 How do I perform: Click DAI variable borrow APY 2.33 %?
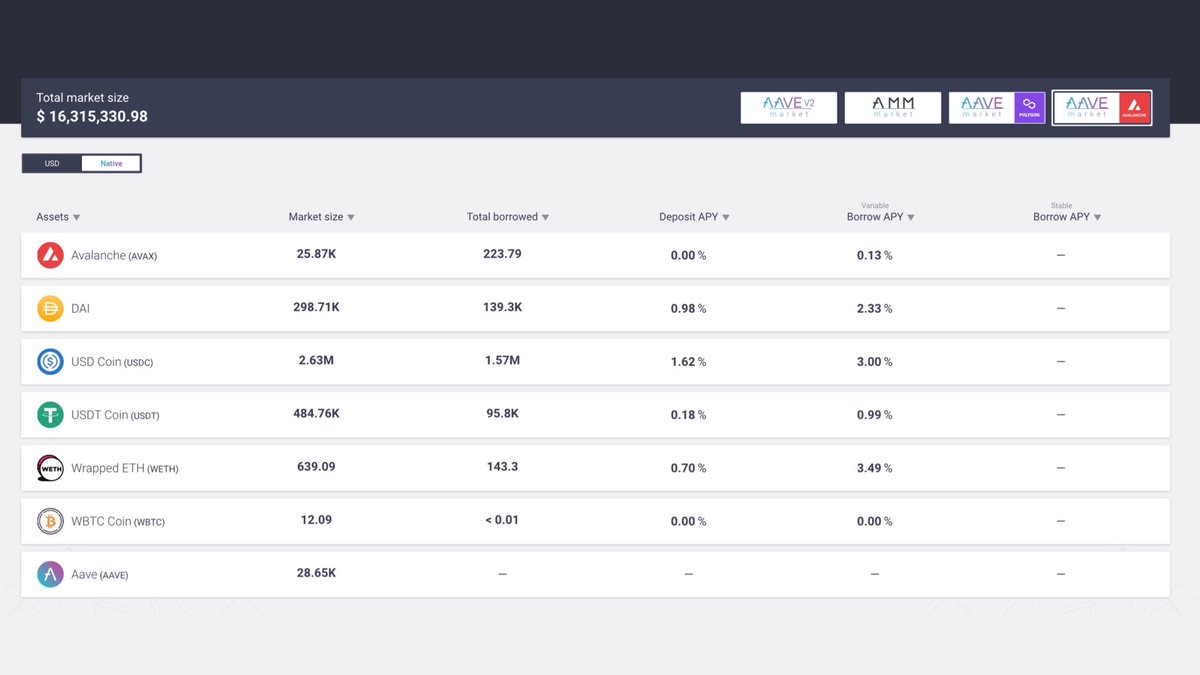pos(875,309)
